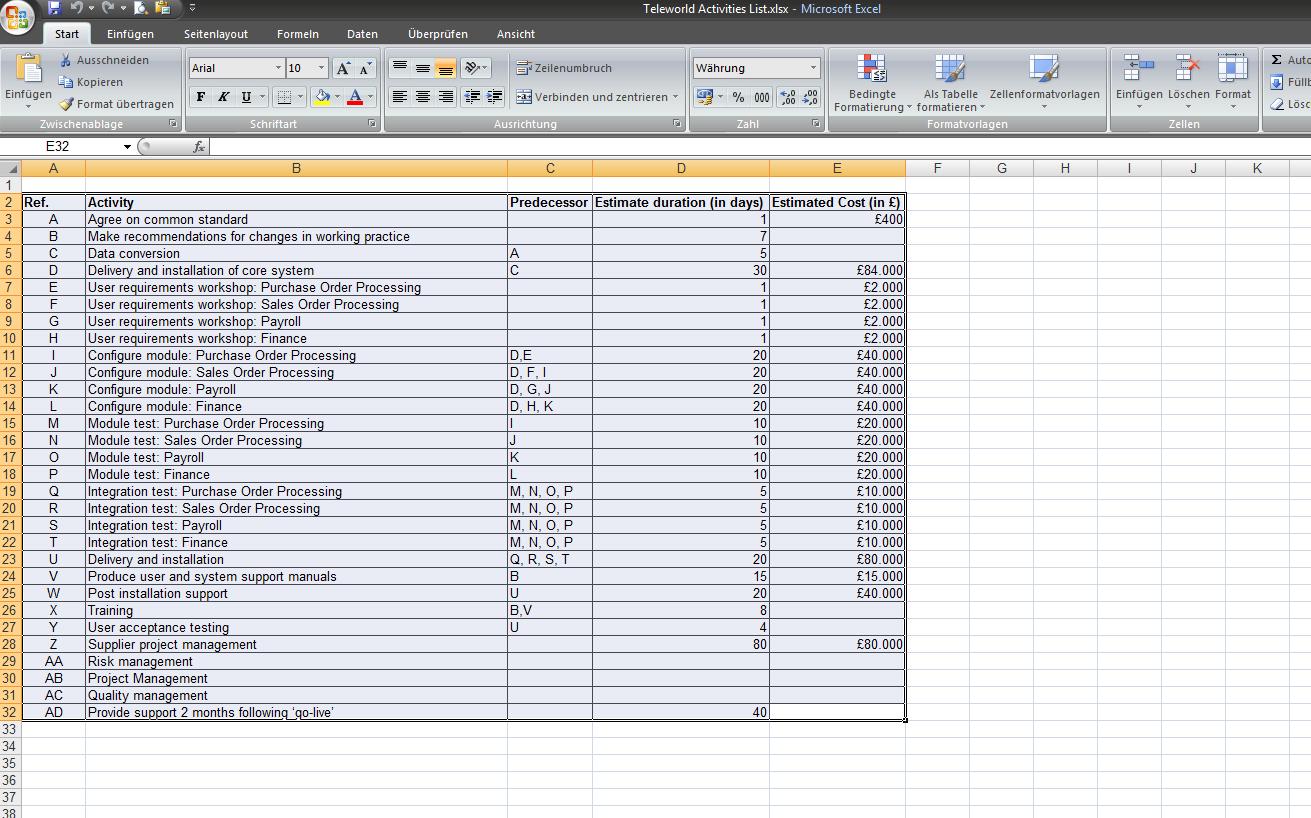This screenshot has height=818, width=1311.
Task: Click the percent style icon
Action: (x=738, y=97)
